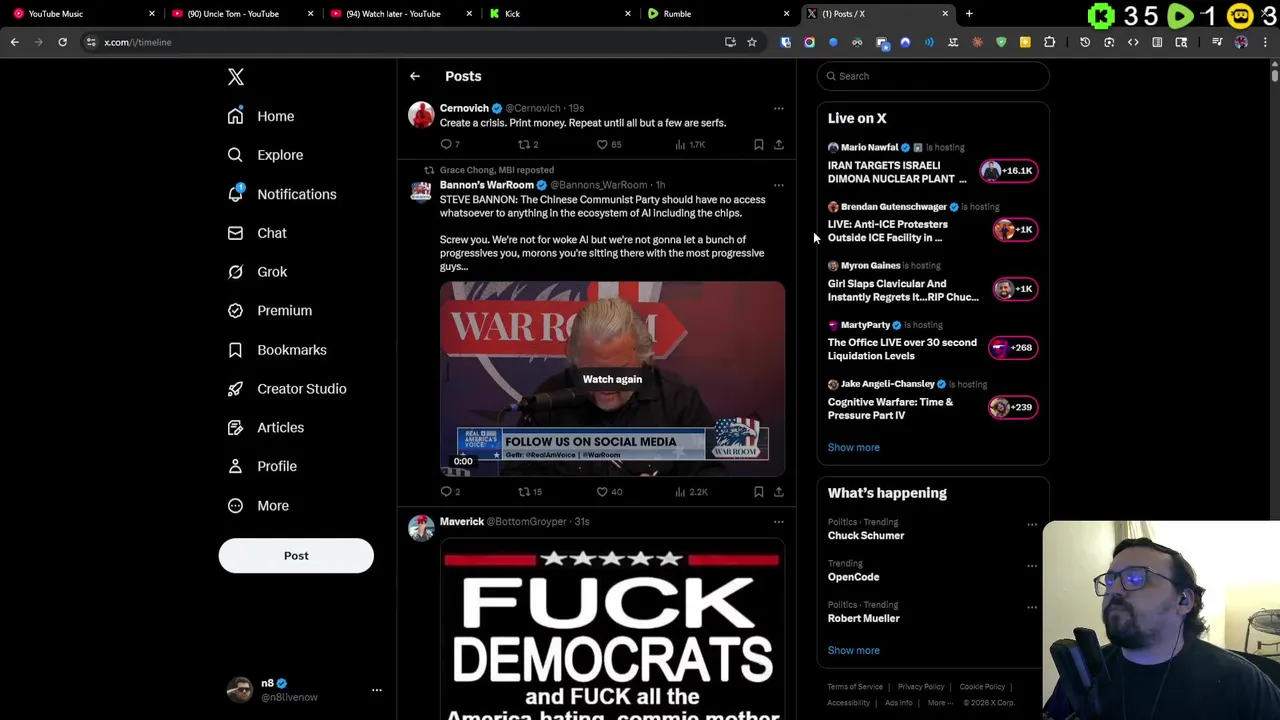
Task: Reply to Bannon's WarRoom post
Action: click(x=446, y=492)
